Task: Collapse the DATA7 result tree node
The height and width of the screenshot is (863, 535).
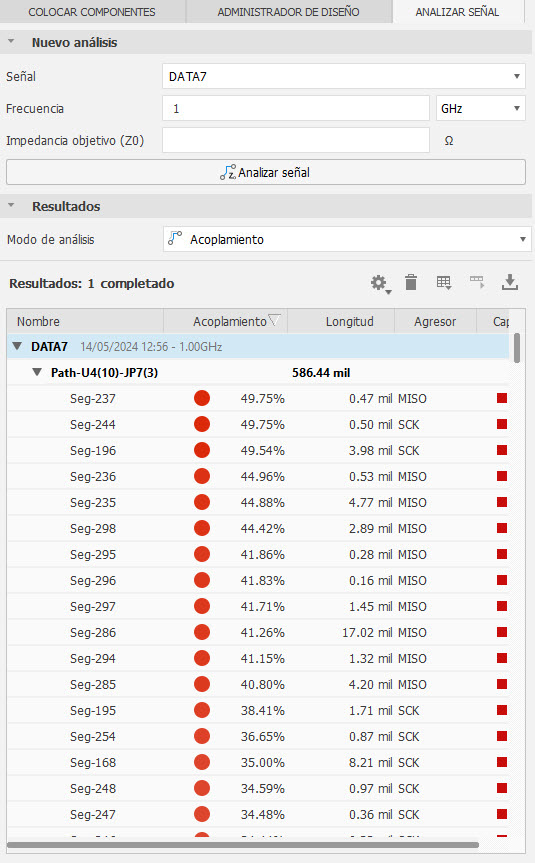Action: tap(18, 346)
